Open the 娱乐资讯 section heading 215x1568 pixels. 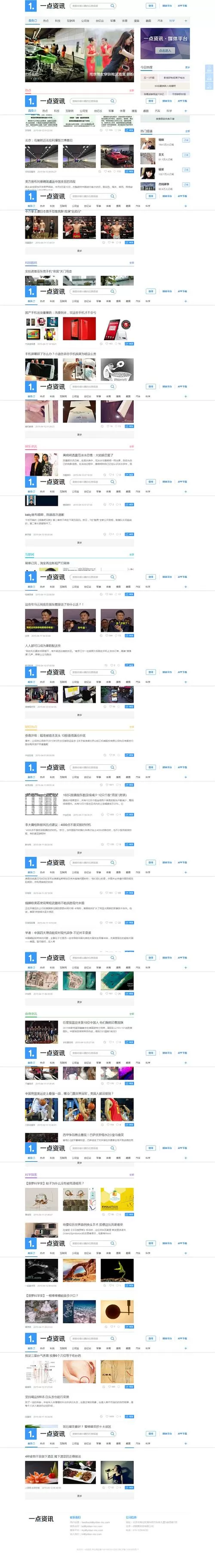click(x=31, y=446)
